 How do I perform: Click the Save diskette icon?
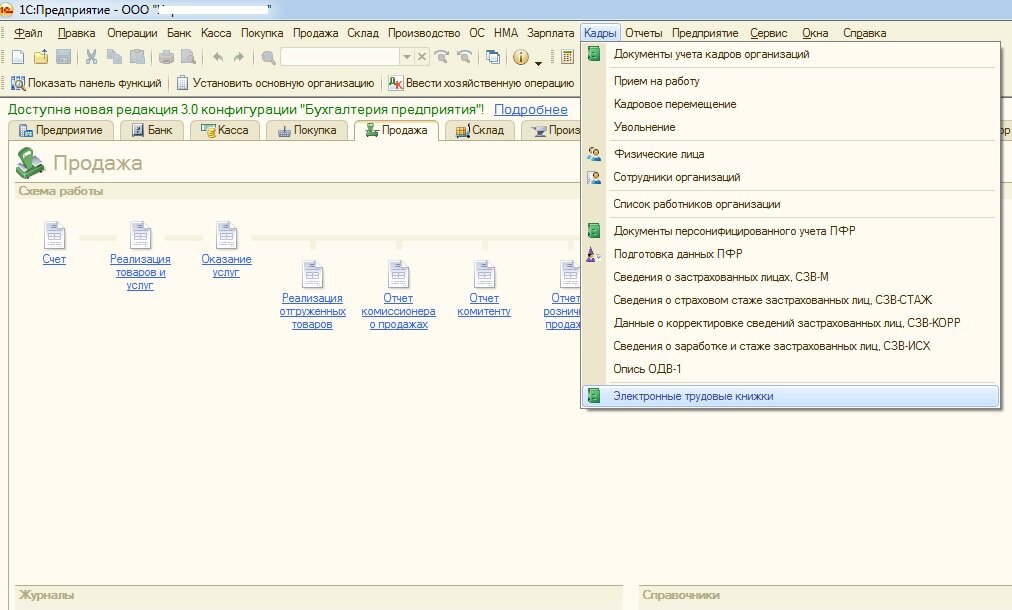pos(63,57)
